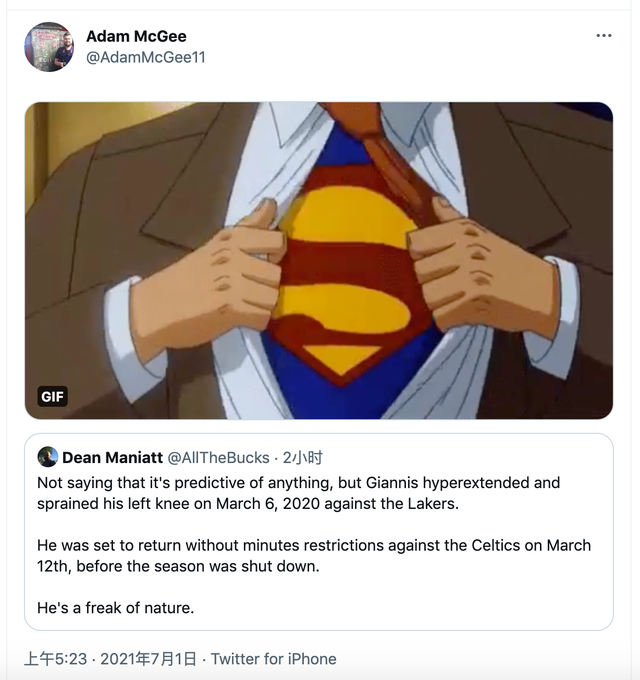Open the @AllTheBucks handle
The height and width of the screenshot is (680, 640).
click(x=218, y=458)
